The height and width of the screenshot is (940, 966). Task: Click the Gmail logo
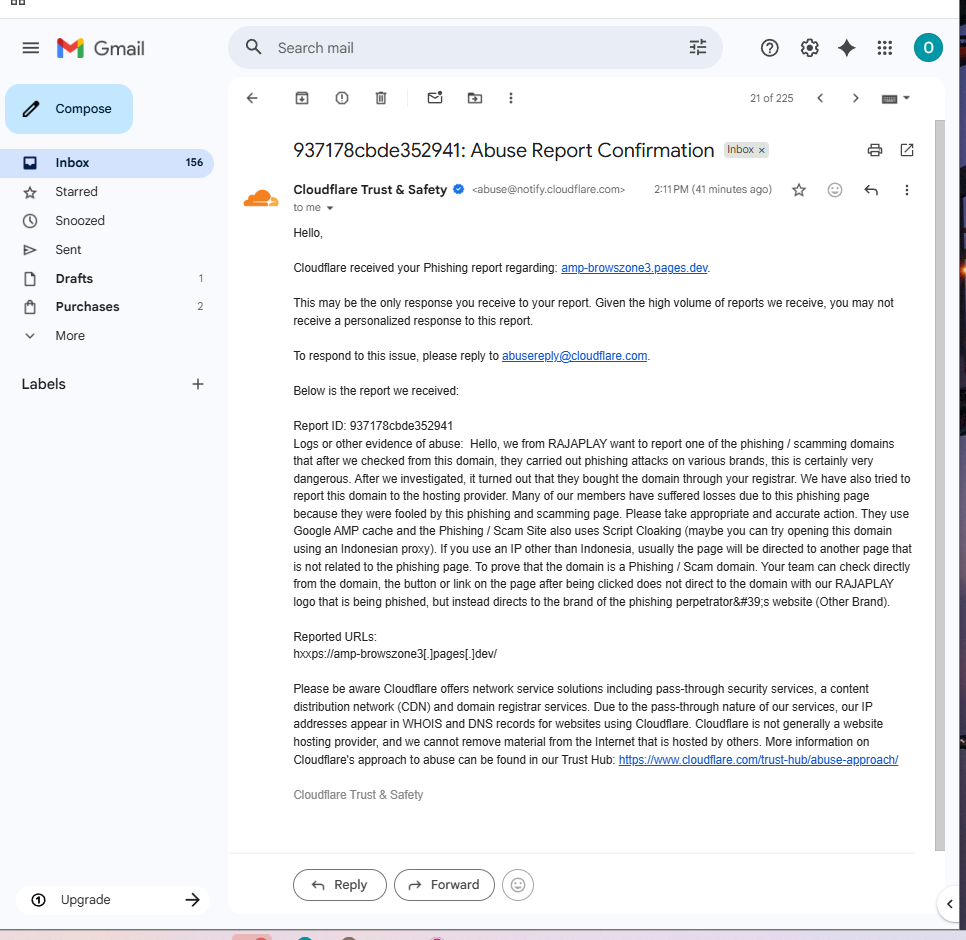[100, 48]
